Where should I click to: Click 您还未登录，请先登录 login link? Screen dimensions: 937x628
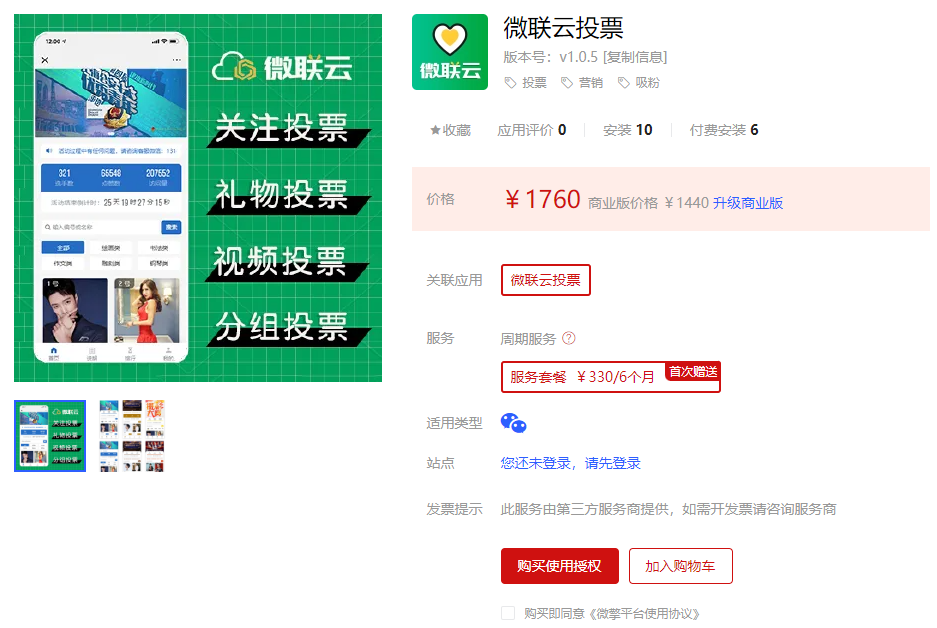571,463
